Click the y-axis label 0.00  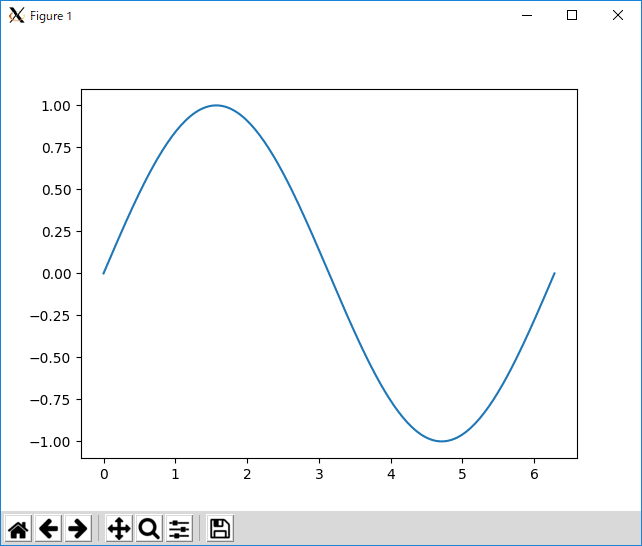pyautogui.click(x=56, y=274)
